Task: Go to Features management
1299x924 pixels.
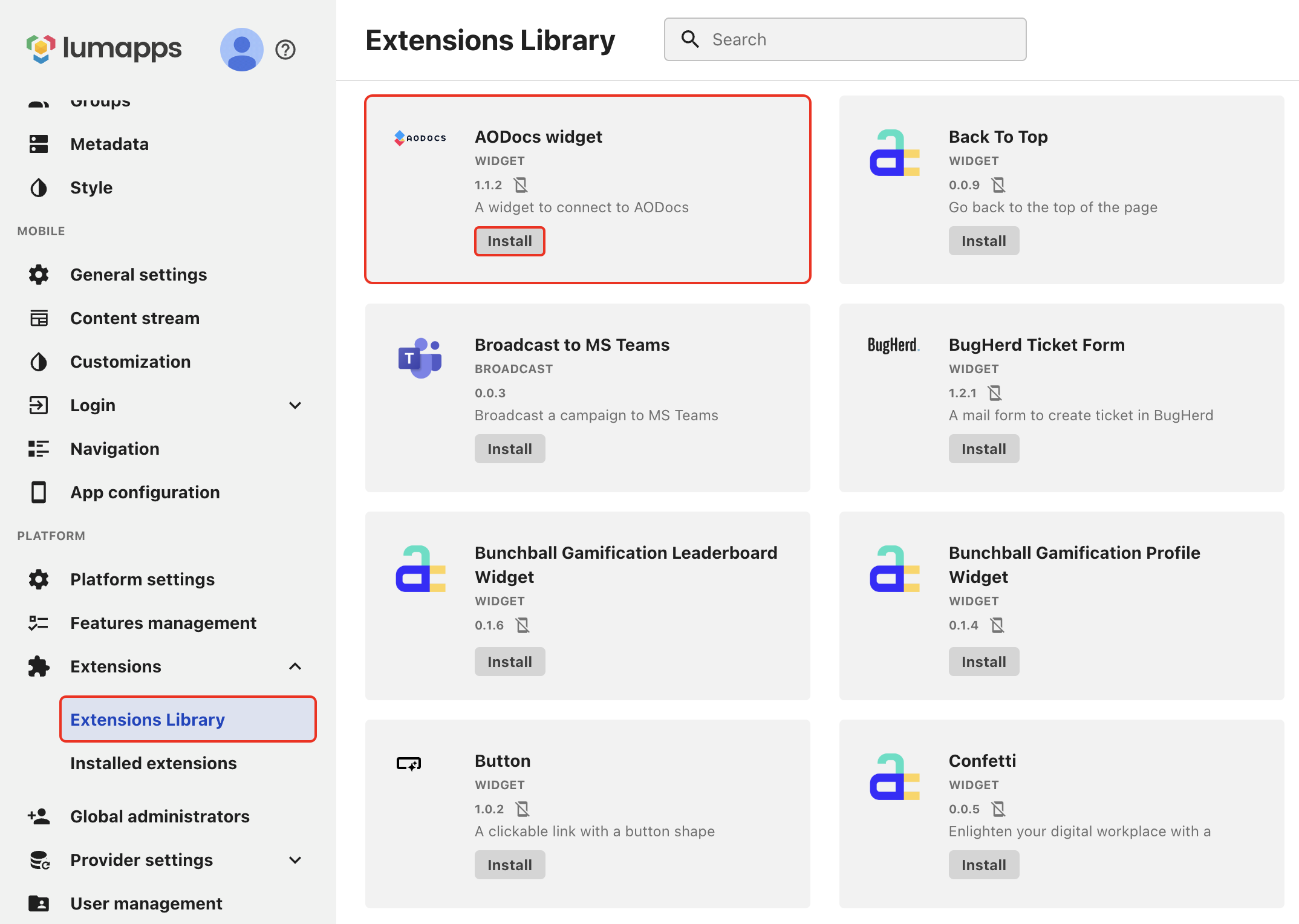Action: [x=163, y=623]
